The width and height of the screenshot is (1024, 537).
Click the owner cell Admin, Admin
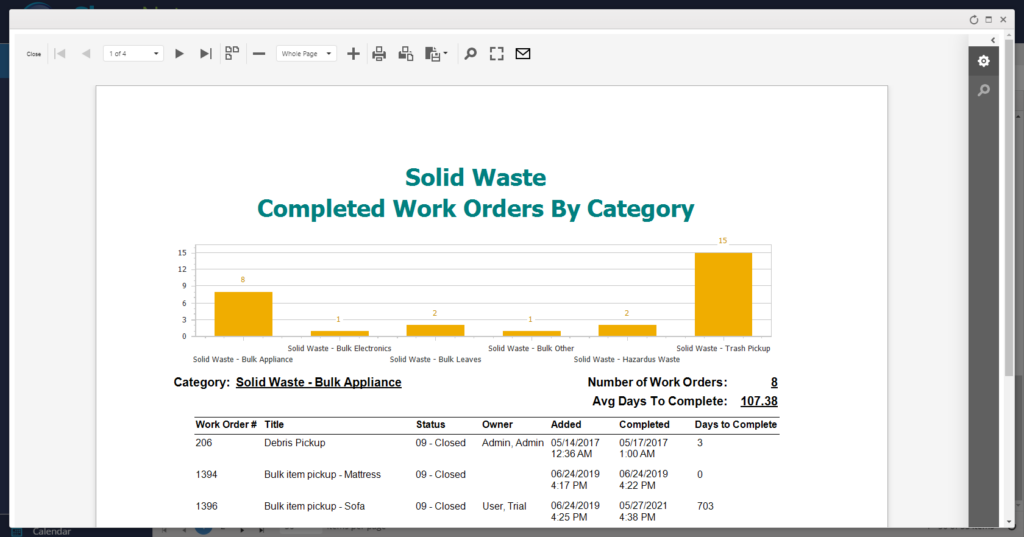513,443
